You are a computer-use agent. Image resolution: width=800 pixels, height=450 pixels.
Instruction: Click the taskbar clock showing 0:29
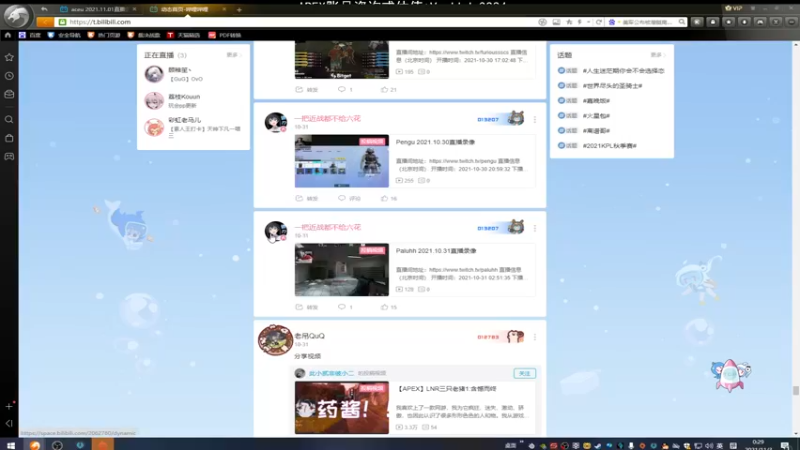(759, 444)
